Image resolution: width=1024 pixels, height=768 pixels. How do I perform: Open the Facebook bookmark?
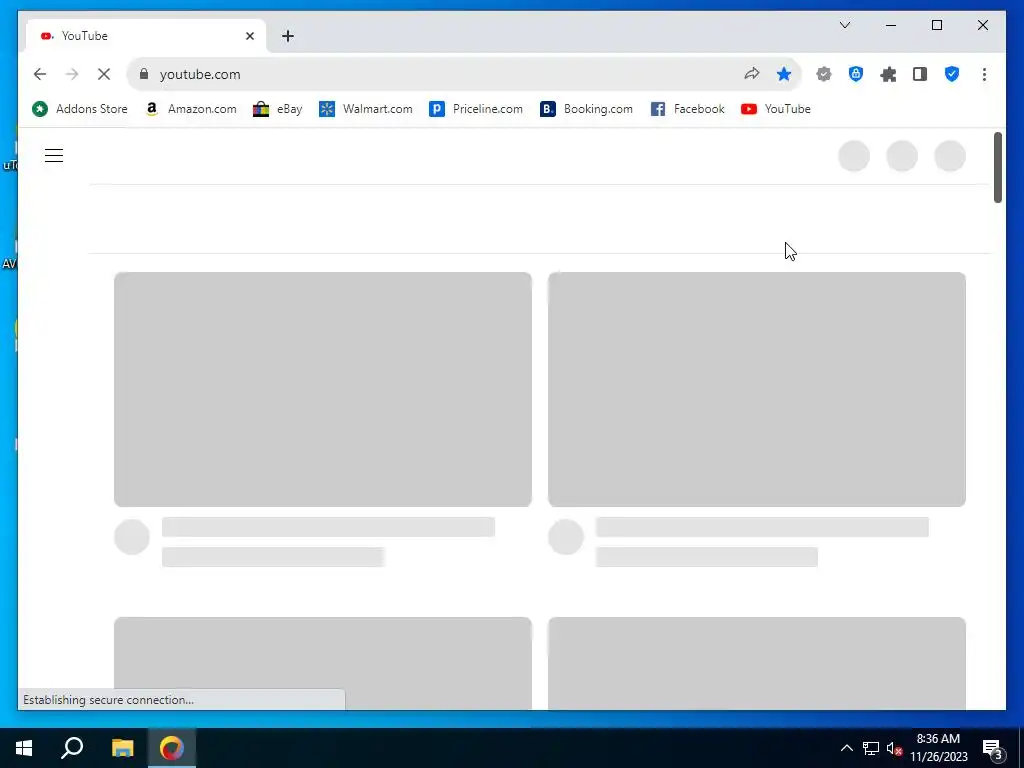[x=688, y=109]
